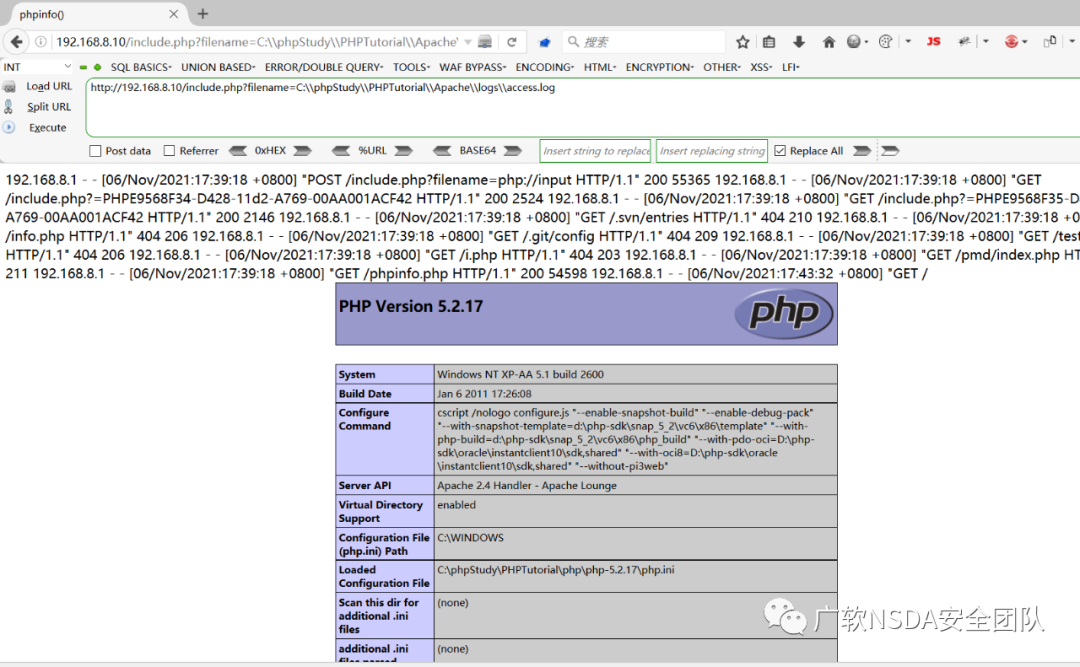Click the 'Apache 2.4 Handler - Apache Lounge' value
The width and height of the screenshot is (1080, 667).
tap(527, 486)
